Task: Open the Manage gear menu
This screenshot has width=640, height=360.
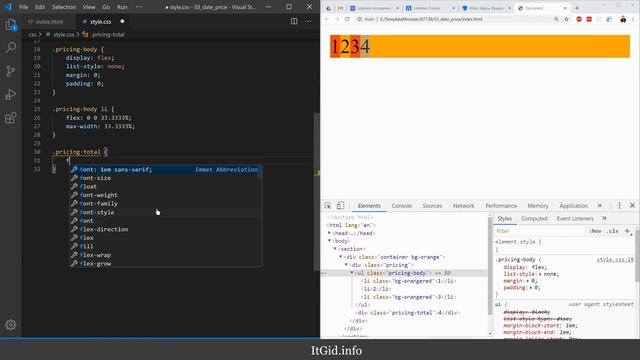Action: (x=11, y=324)
